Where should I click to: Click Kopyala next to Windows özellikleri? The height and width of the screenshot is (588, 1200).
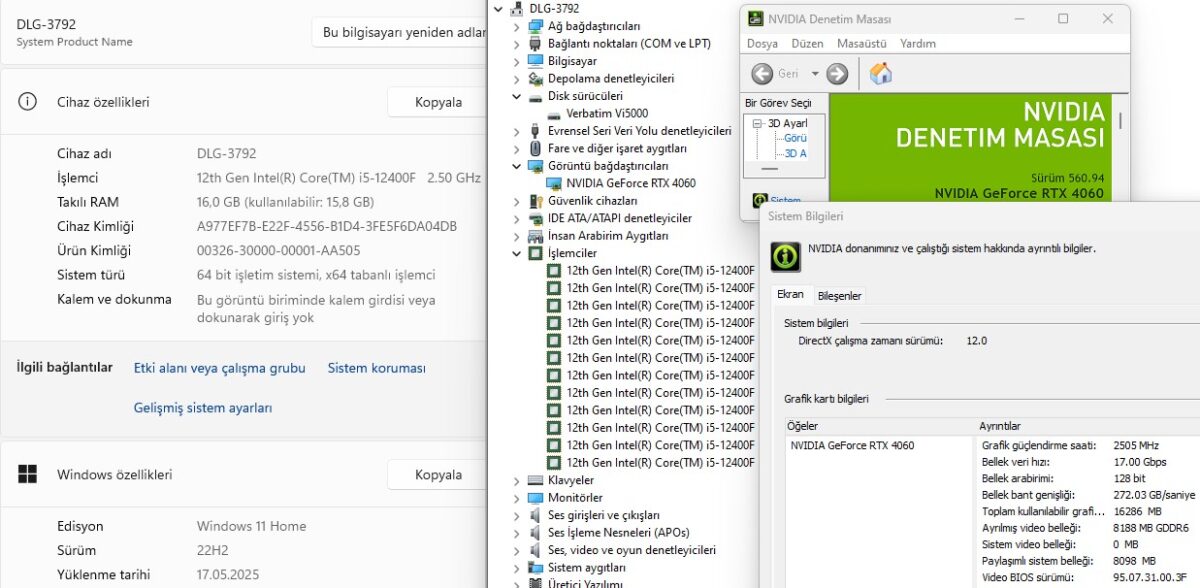coord(438,475)
